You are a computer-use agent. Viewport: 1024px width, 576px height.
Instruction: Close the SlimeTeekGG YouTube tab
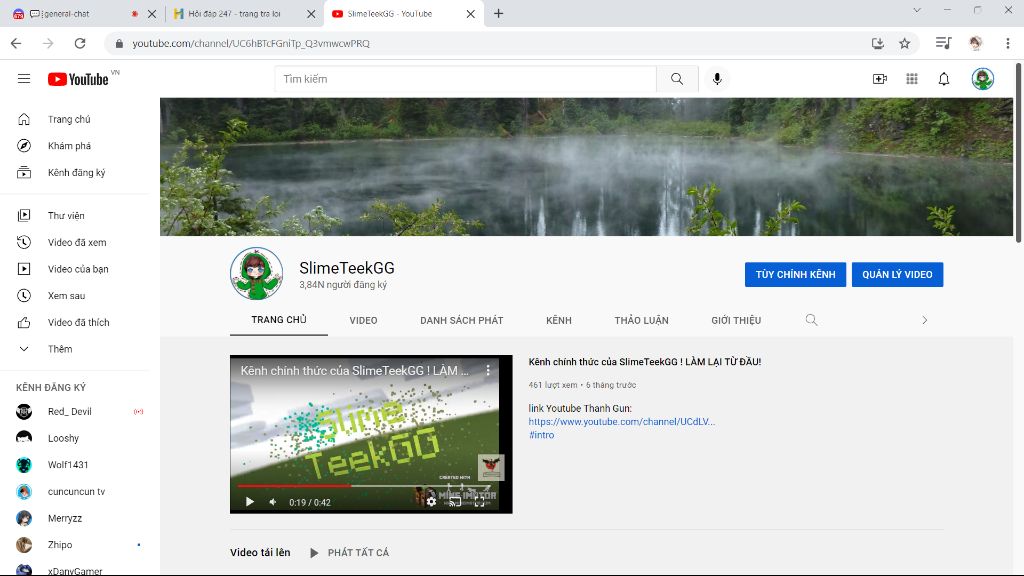point(470,14)
